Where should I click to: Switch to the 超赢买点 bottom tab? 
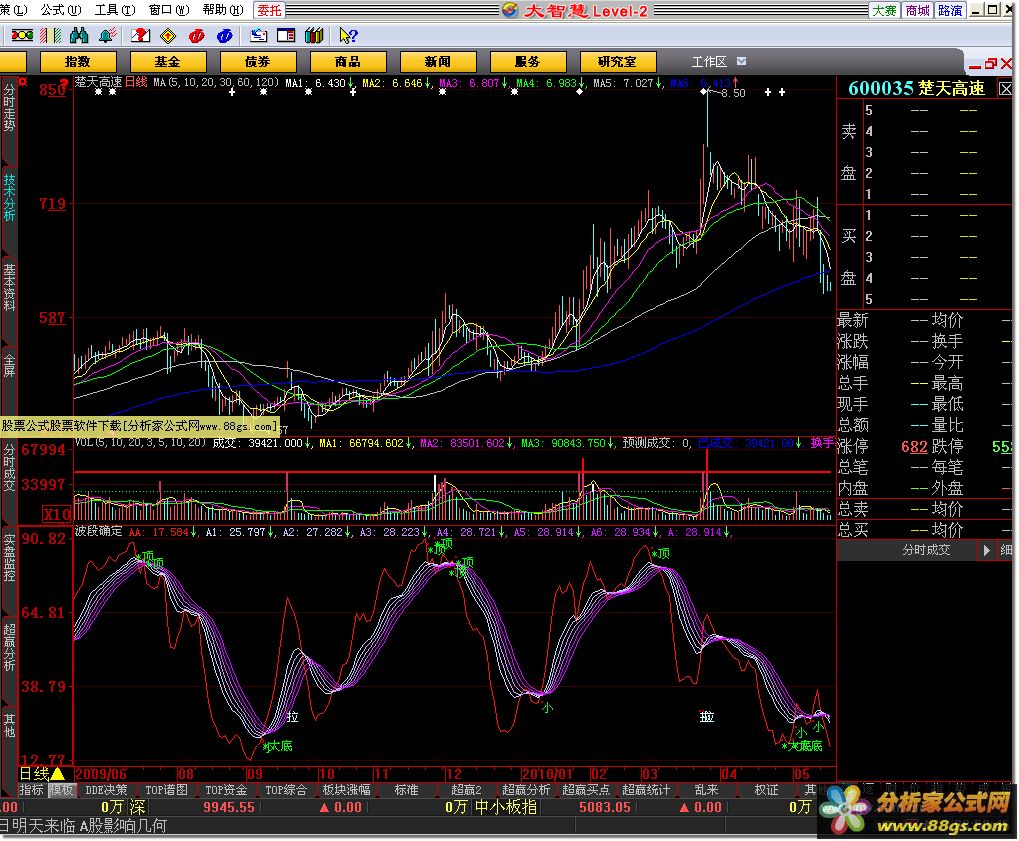click(586, 790)
